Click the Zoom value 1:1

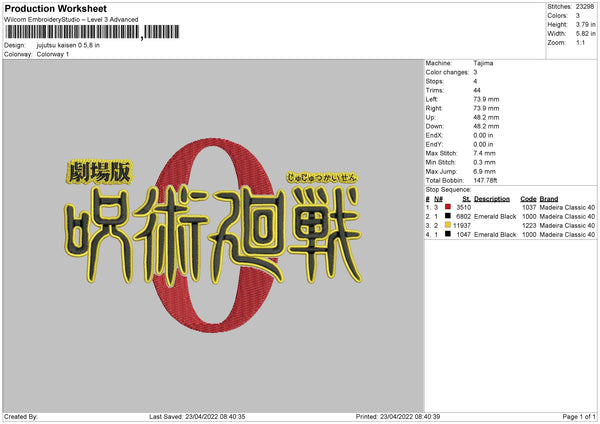click(580, 42)
